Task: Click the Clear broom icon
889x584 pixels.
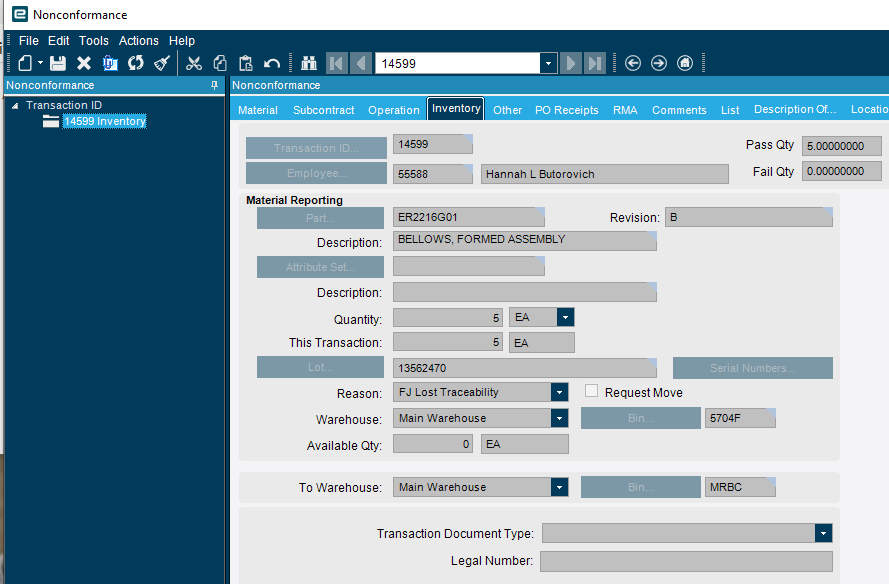Action: [x=162, y=63]
